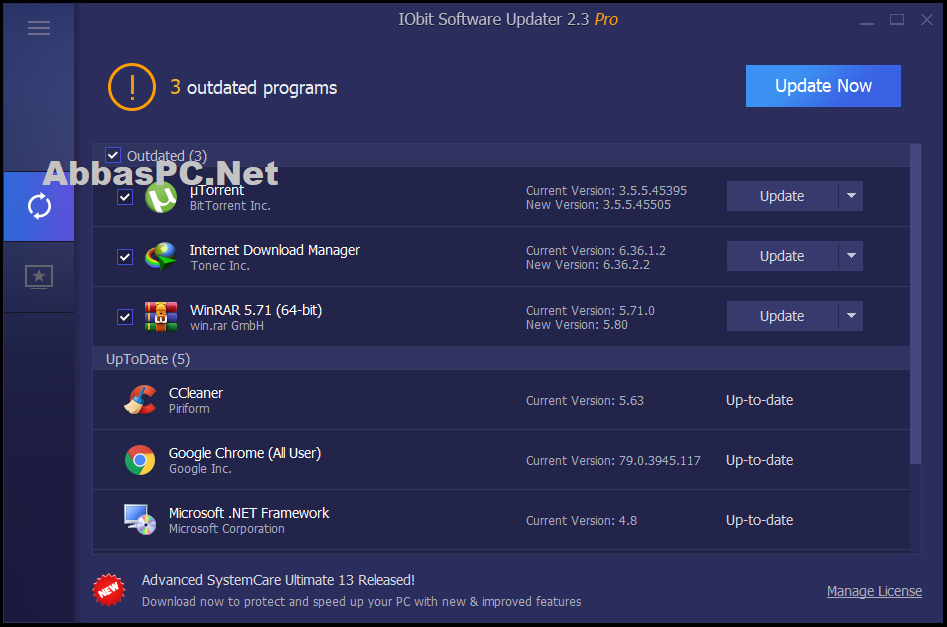Select the Google Chrome (All User) name
This screenshot has width=947, height=627.
point(245,453)
